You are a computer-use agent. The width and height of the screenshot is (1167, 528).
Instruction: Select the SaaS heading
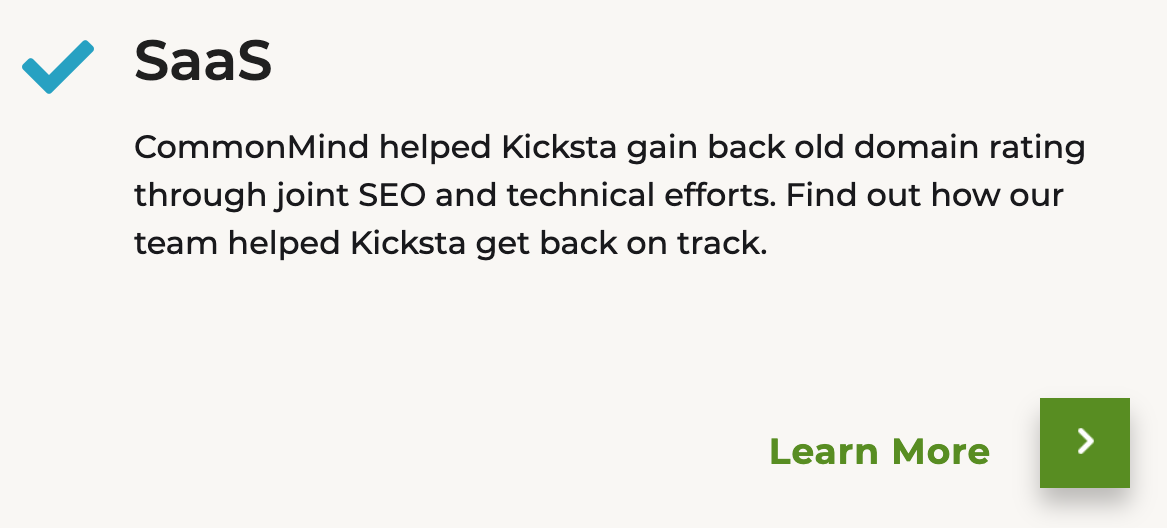[x=203, y=62]
